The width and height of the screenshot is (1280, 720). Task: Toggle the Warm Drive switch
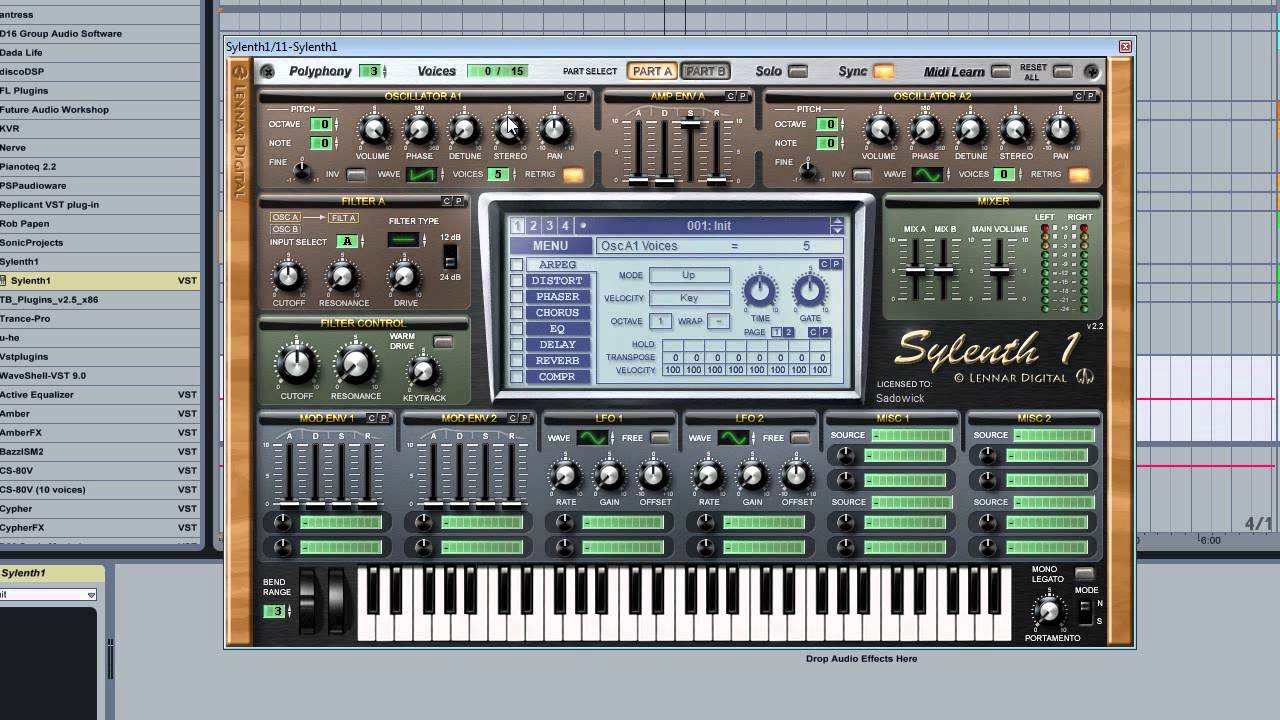tap(443, 342)
